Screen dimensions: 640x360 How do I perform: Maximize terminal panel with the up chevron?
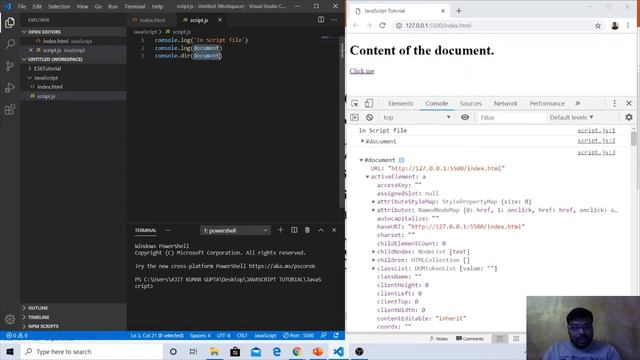coord(321,230)
